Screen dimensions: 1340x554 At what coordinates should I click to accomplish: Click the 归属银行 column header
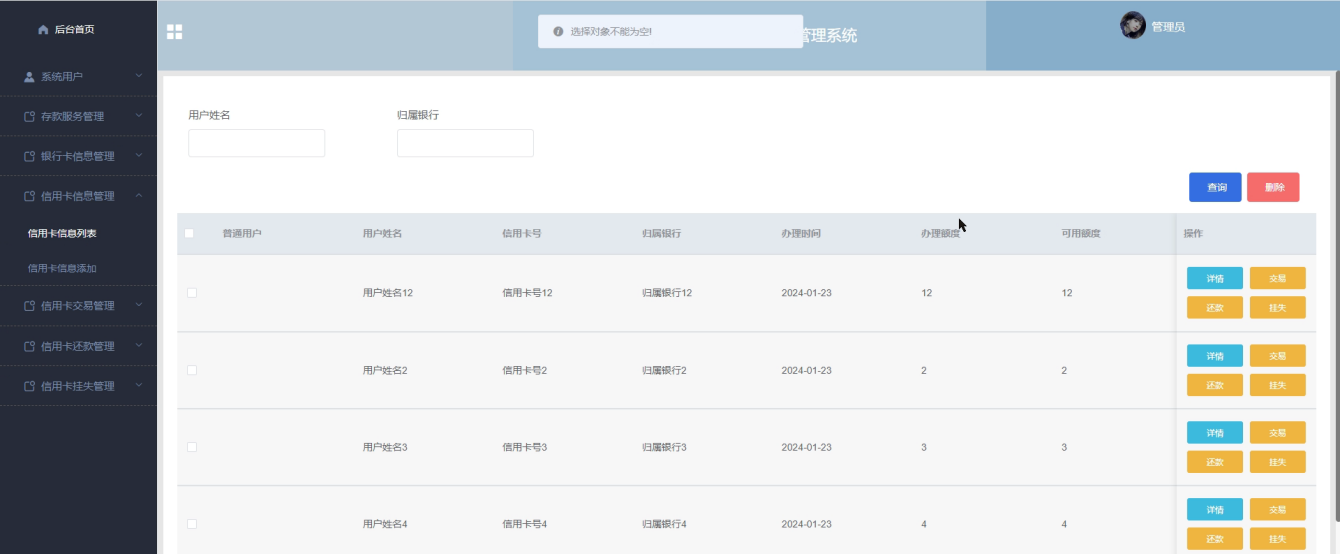[x=662, y=234]
